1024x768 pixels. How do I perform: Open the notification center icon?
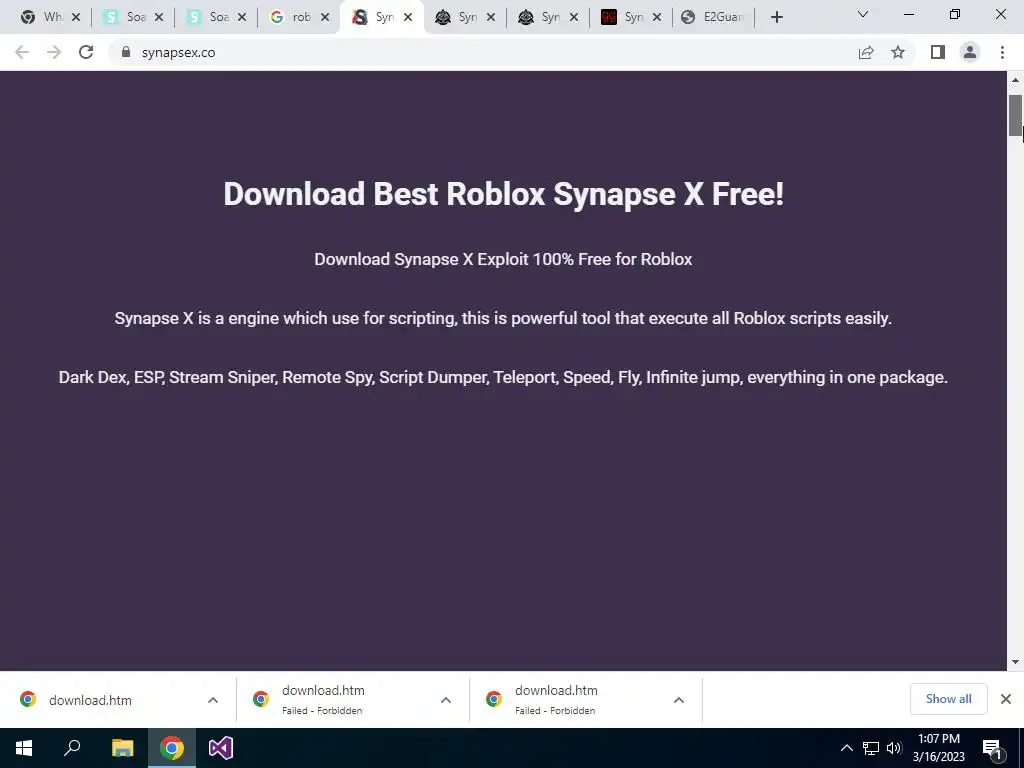point(992,748)
